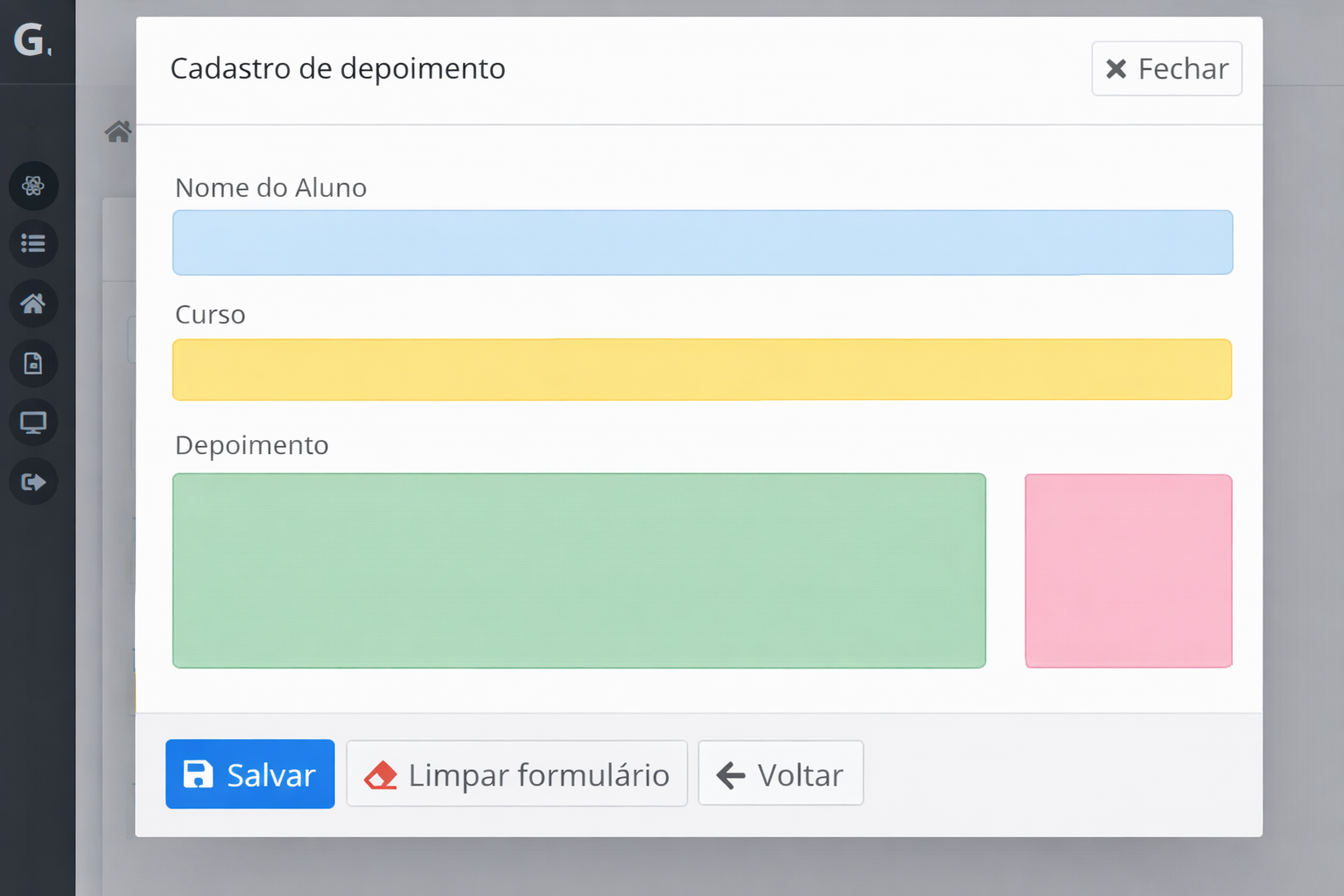Open the list icon in the sidebar
The width and height of the screenshot is (1344, 896).
[33, 243]
